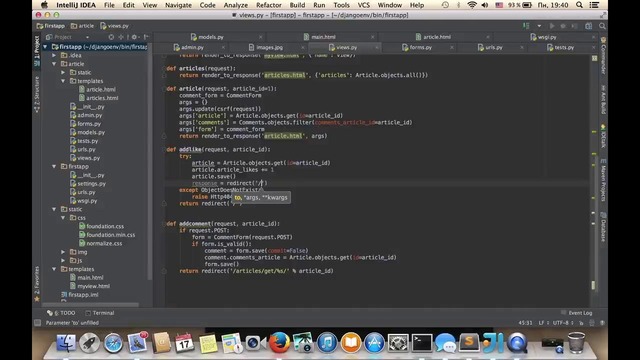
Task: Click the article breadcrumb in navigation bar
Action: pos(82,26)
